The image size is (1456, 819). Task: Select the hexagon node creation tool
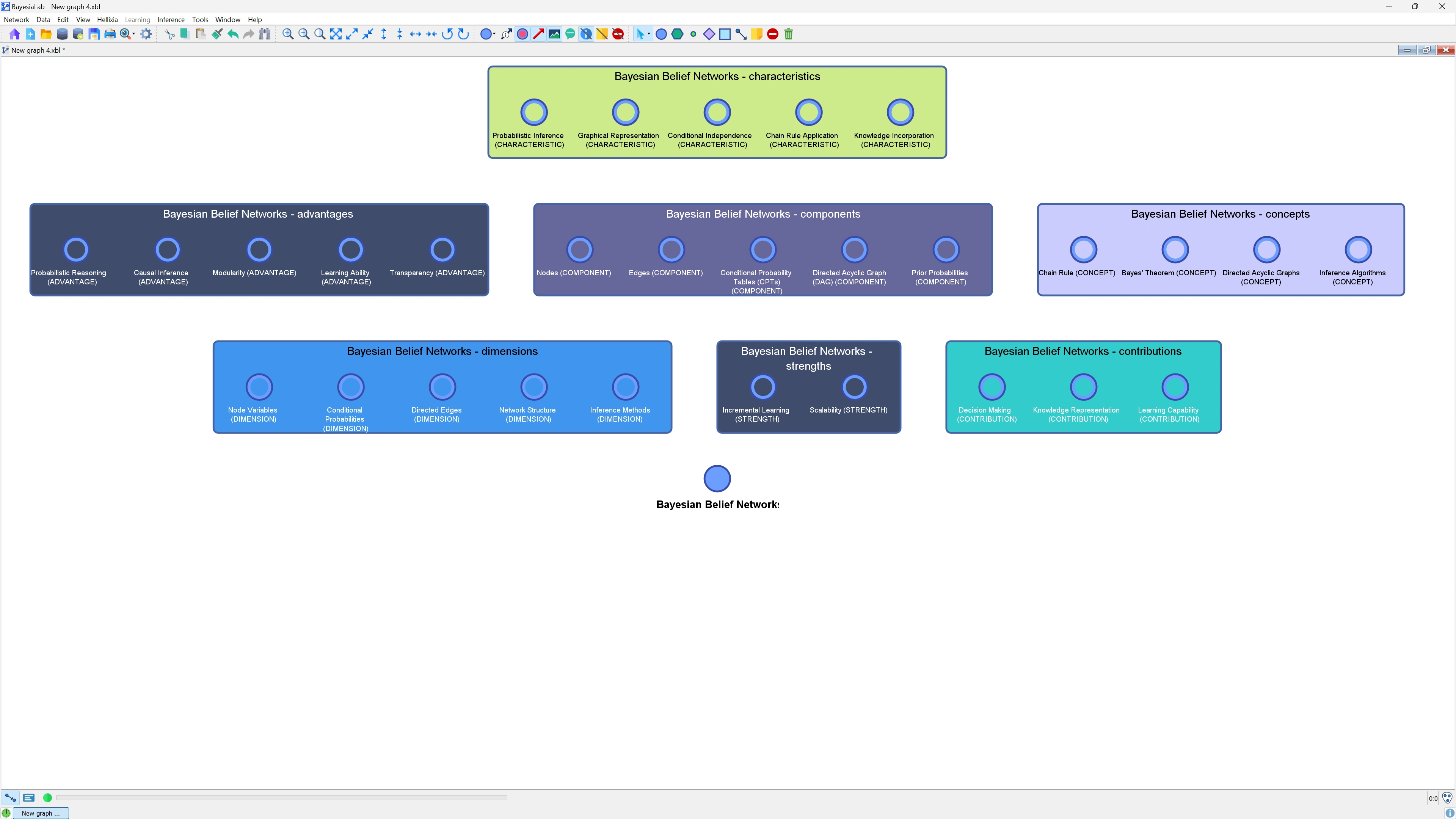pos(677,34)
